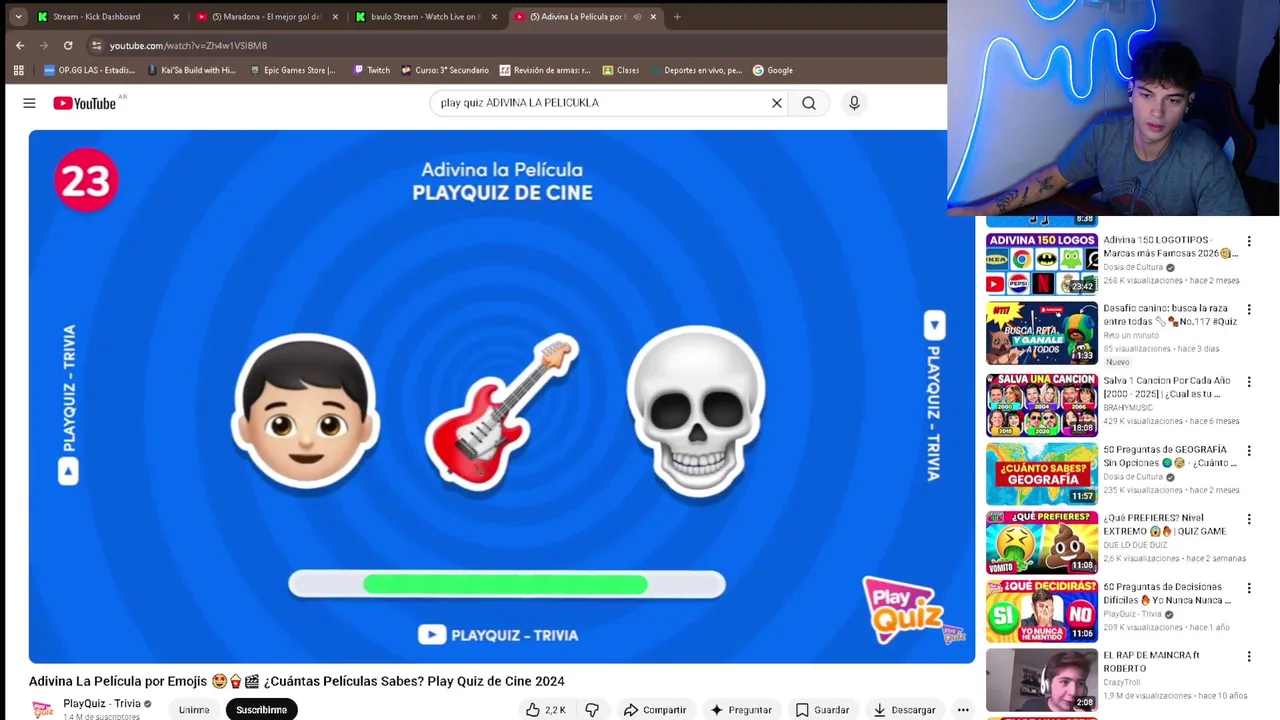Open the site info icon in address bar
The height and width of the screenshot is (720, 1280).
(96, 45)
